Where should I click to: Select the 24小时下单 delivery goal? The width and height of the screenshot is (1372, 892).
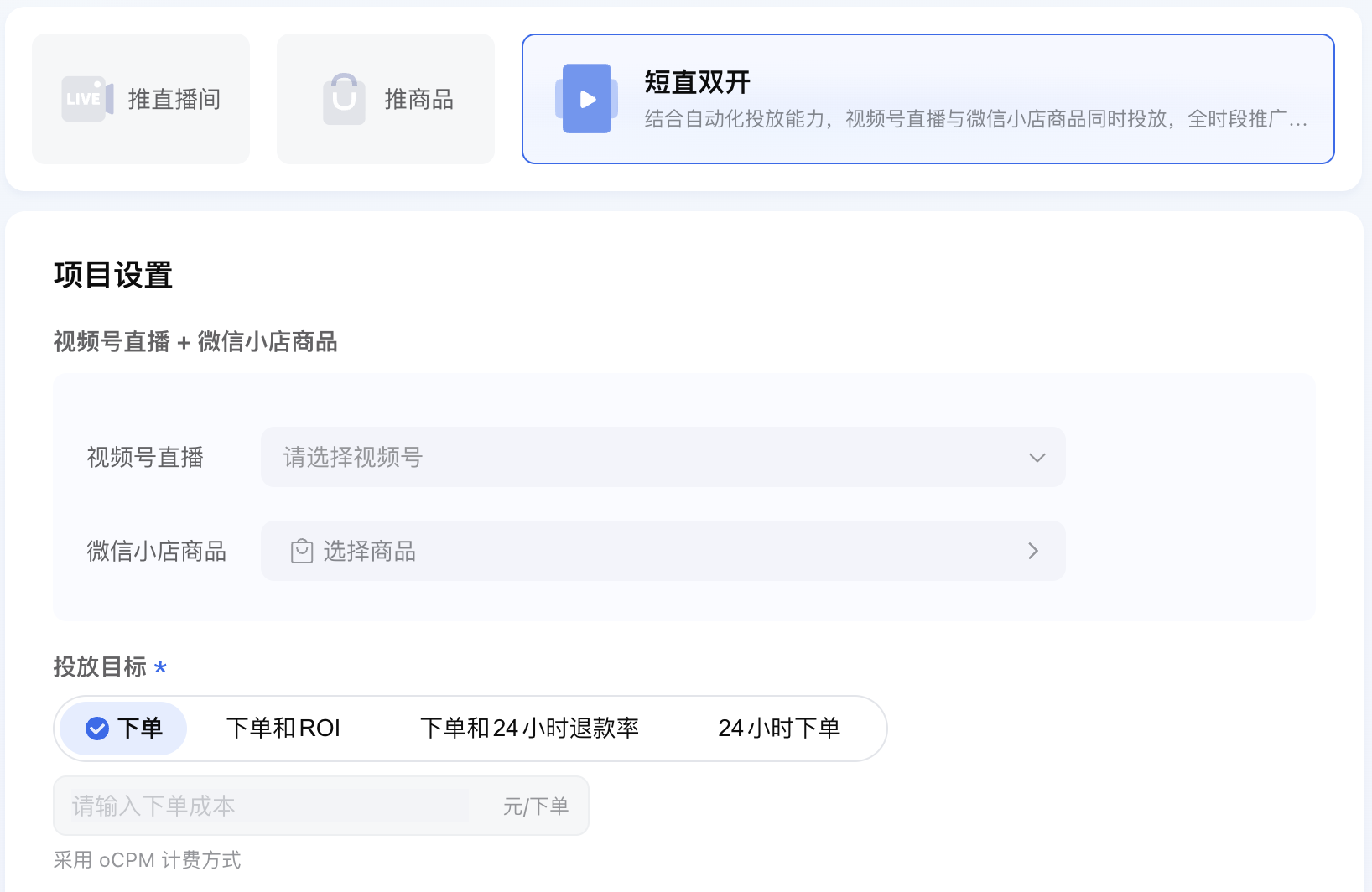(x=779, y=729)
